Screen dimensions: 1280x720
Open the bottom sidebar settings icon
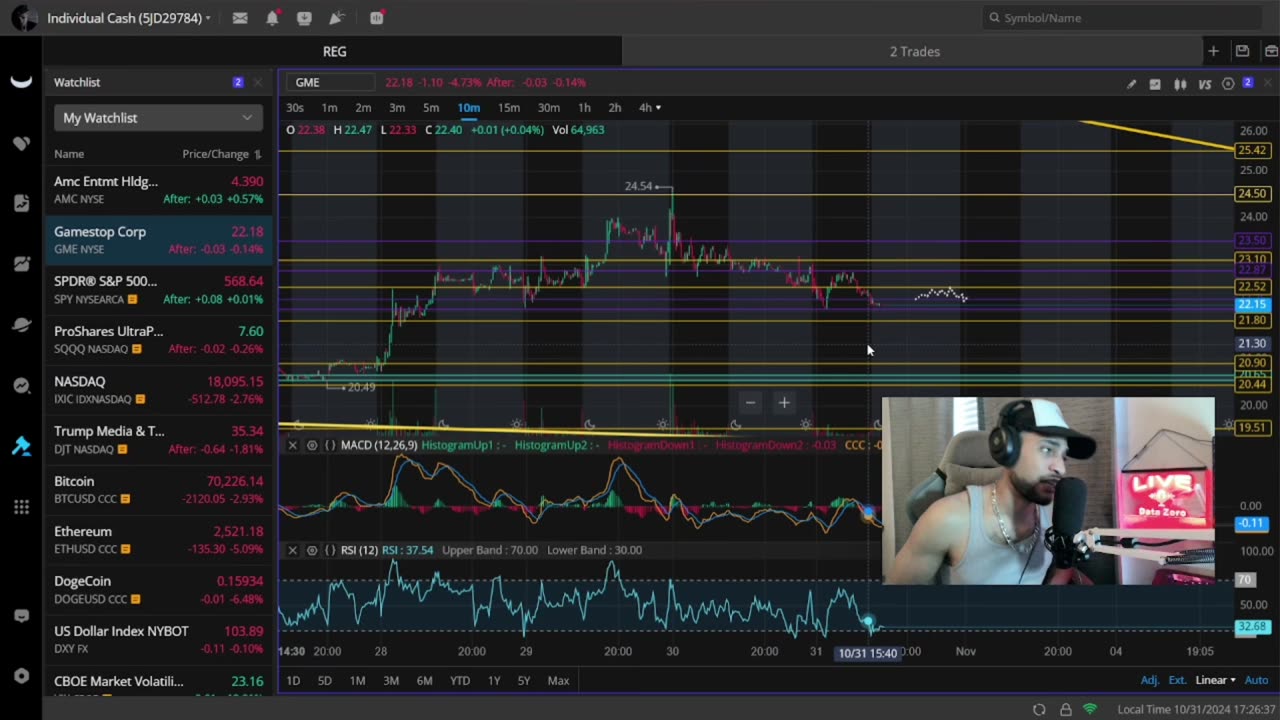coord(21,675)
